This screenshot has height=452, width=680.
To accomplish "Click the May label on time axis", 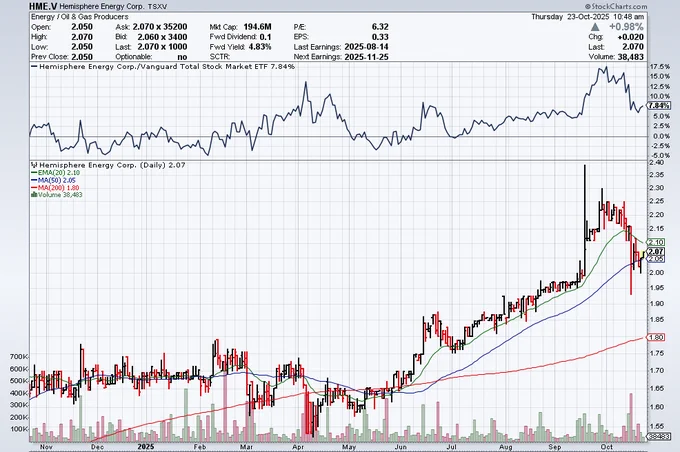I will (349, 447).
